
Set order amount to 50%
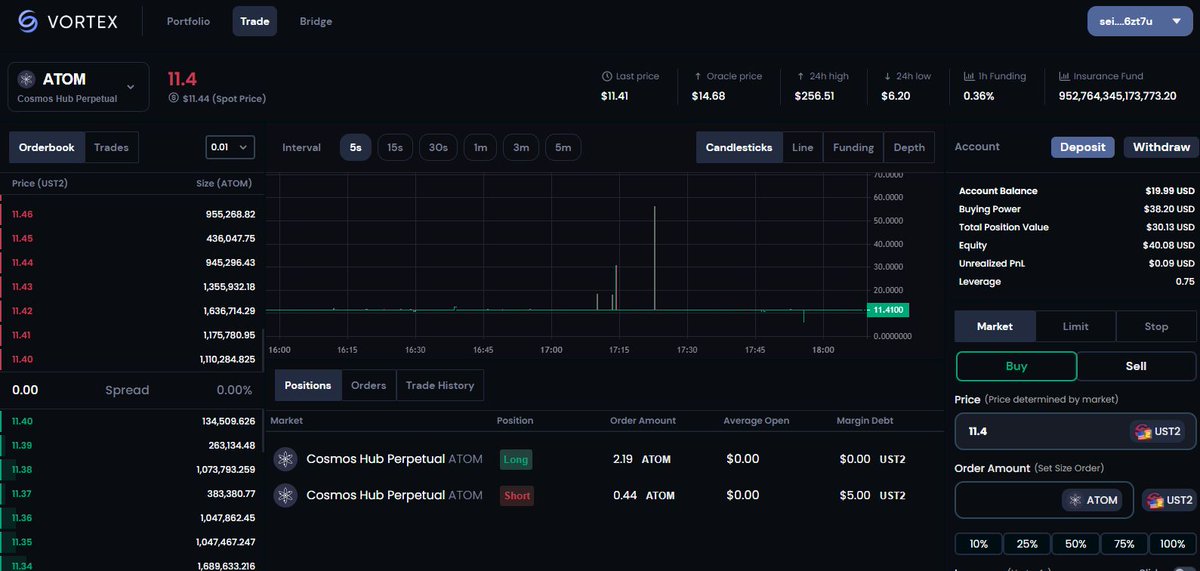(1076, 544)
